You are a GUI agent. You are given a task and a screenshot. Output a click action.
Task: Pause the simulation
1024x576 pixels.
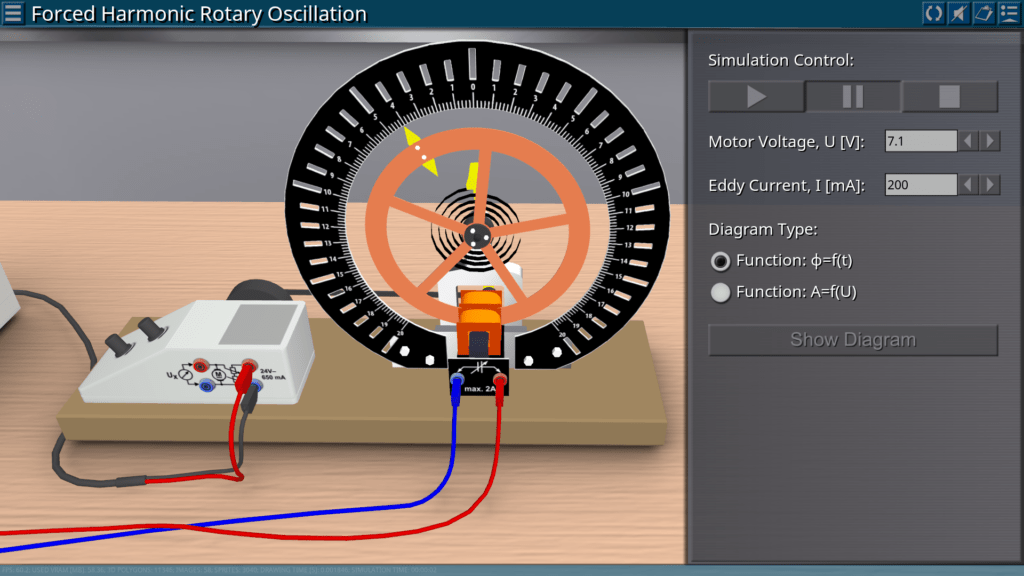(853, 97)
